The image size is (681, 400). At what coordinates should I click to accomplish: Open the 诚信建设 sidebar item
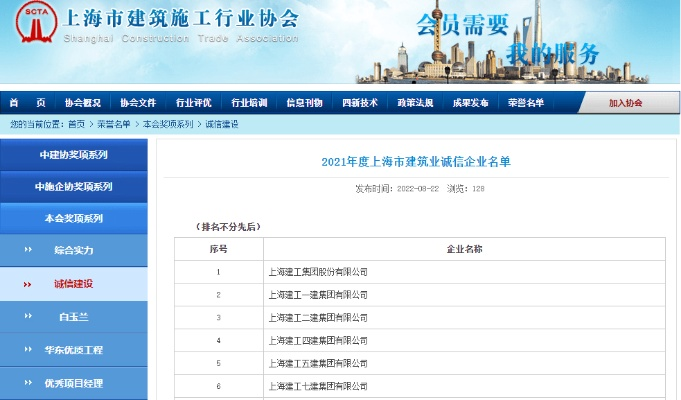[74, 284]
